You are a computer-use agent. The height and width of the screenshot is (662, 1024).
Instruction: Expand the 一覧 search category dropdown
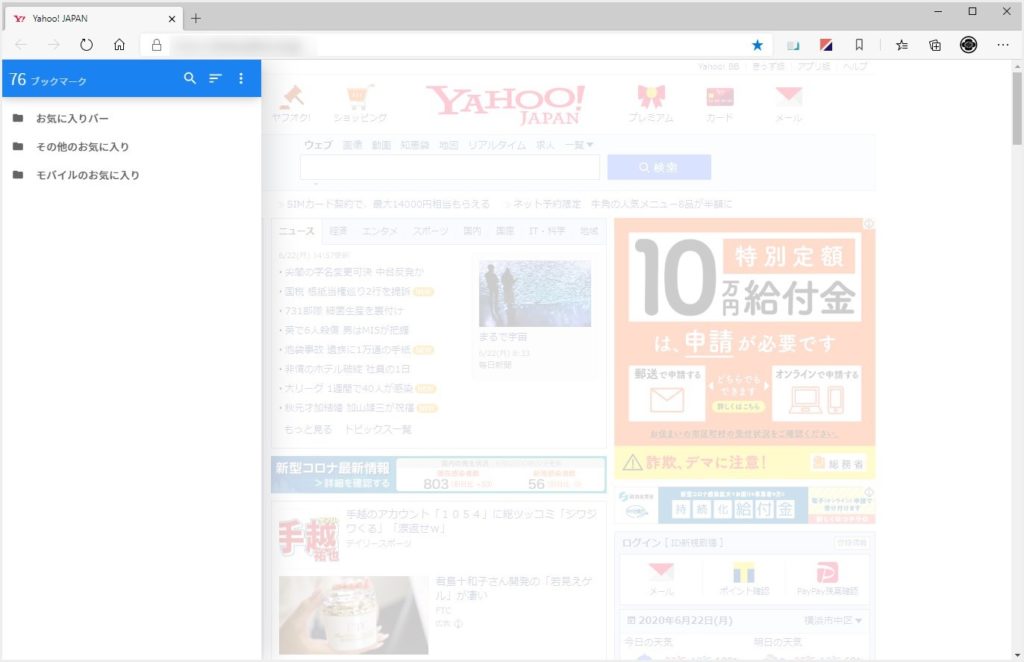pos(579,145)
